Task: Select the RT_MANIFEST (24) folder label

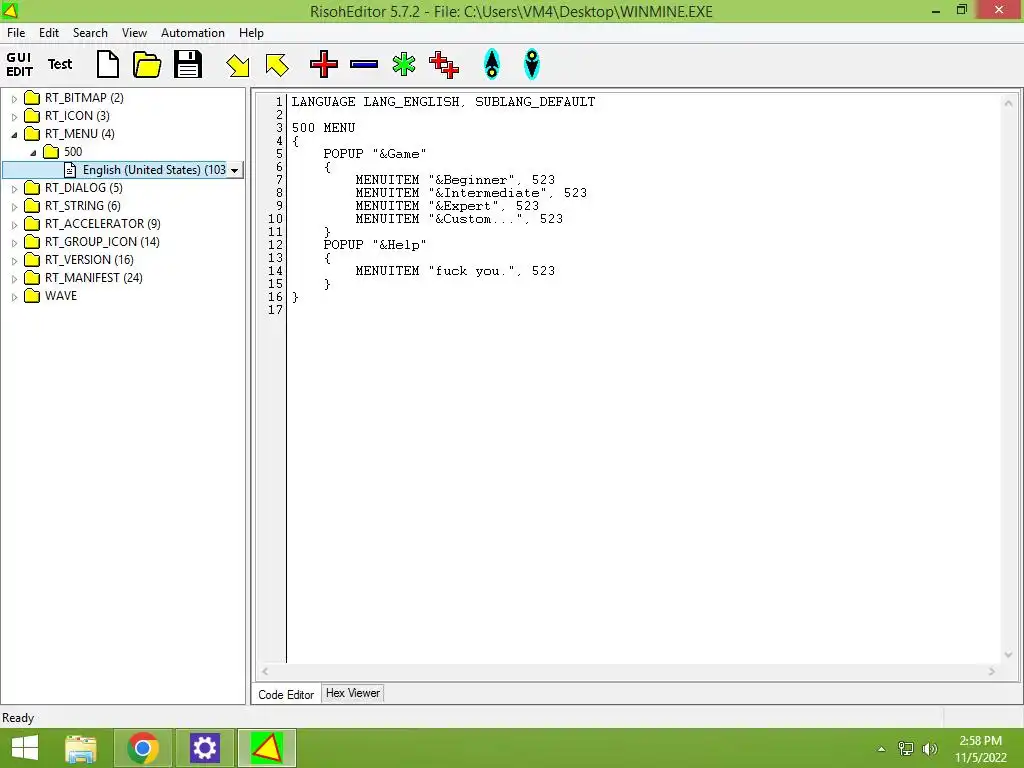Action: (x=93, y=278)
